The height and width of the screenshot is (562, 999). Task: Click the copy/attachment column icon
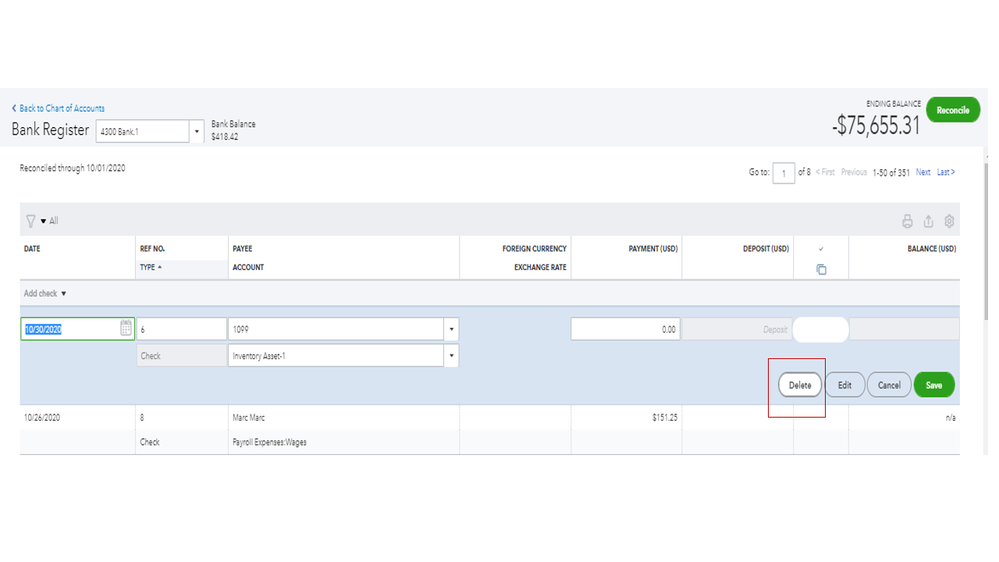click(821, 269)
